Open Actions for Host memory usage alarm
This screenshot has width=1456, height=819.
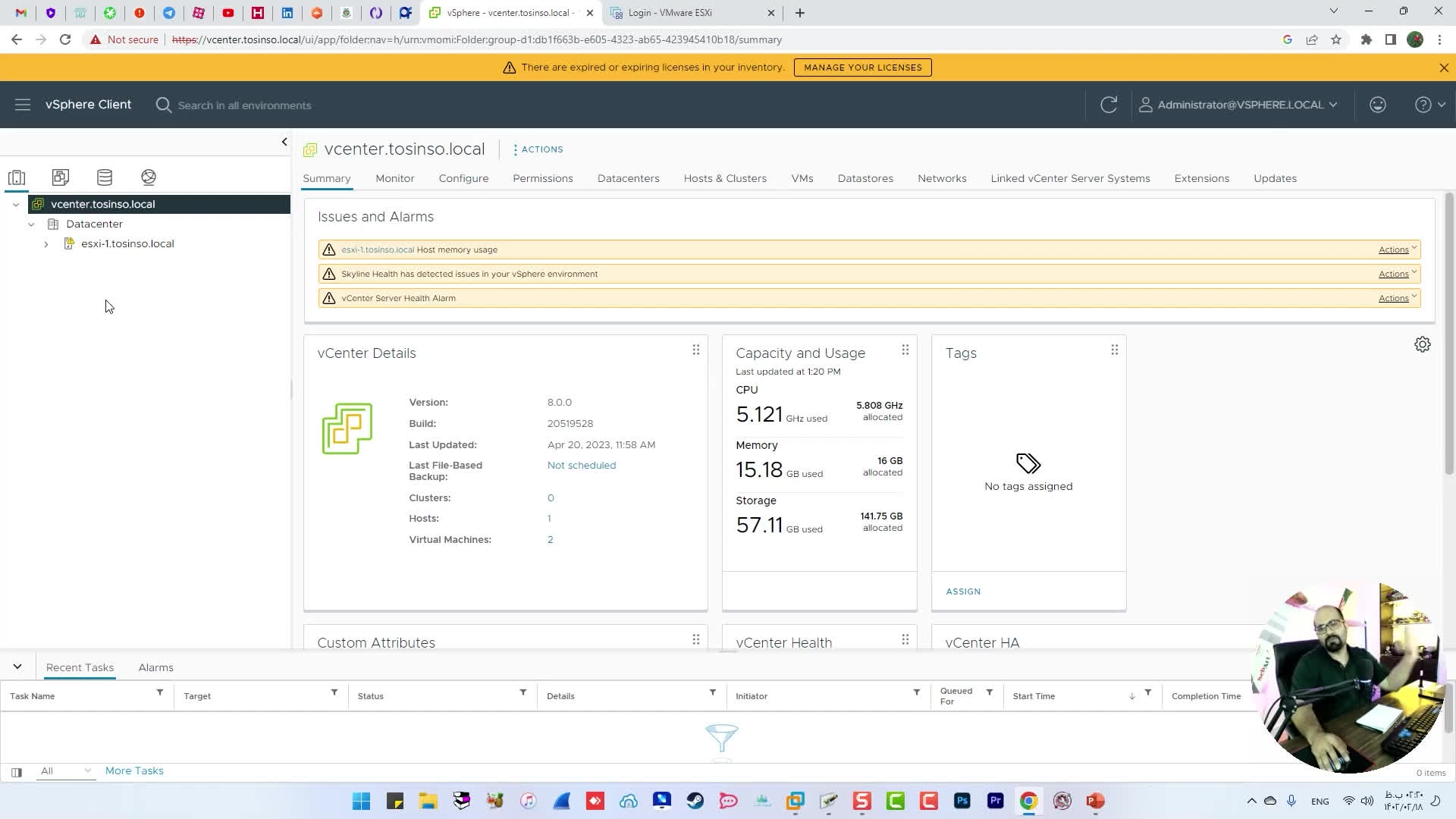coord(1397,249)
